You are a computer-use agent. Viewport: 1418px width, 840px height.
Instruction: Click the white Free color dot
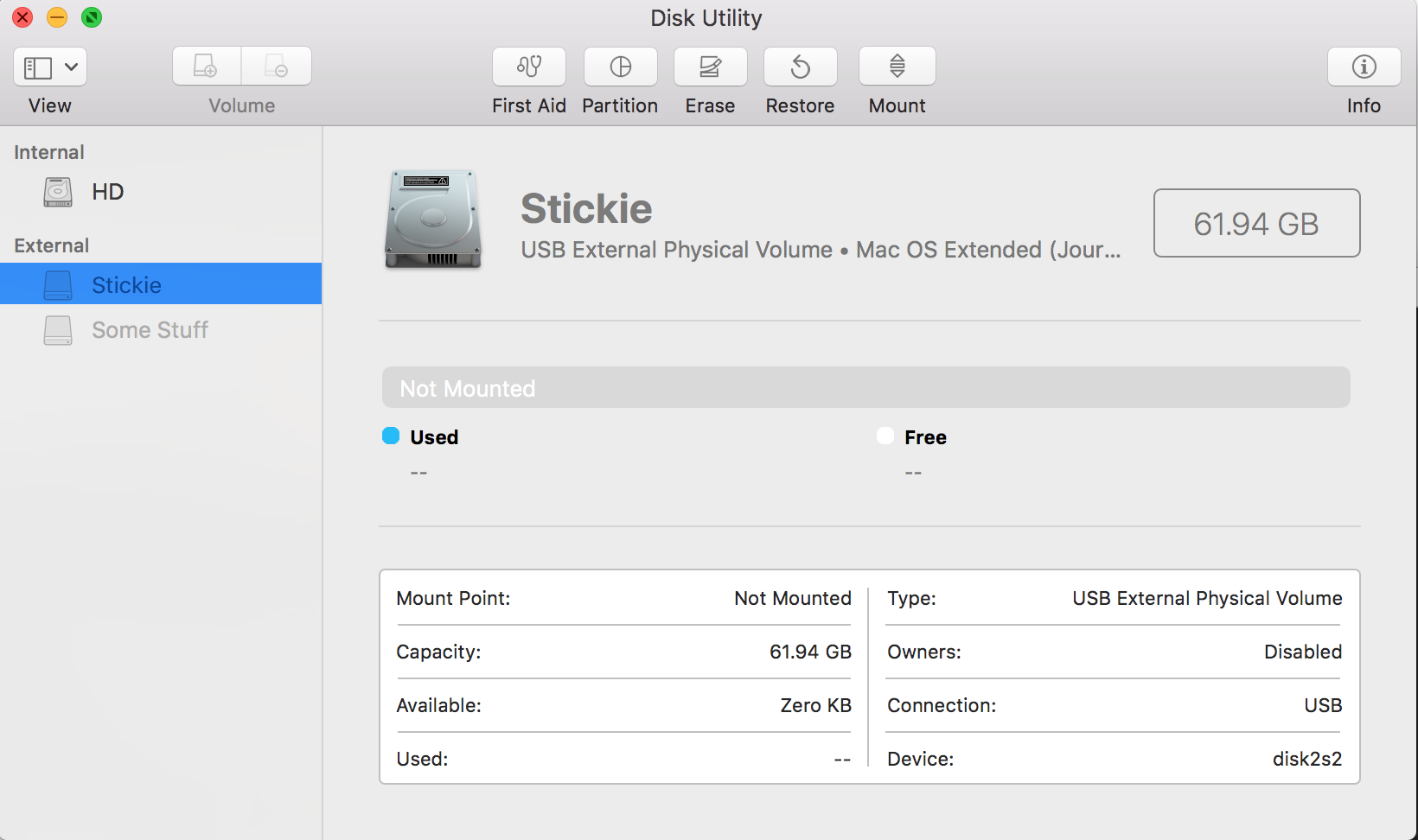[885, 436]
